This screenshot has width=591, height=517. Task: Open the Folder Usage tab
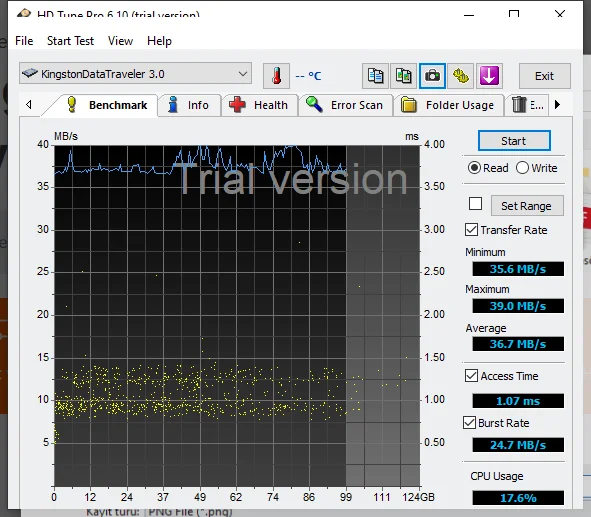point(449,105)
